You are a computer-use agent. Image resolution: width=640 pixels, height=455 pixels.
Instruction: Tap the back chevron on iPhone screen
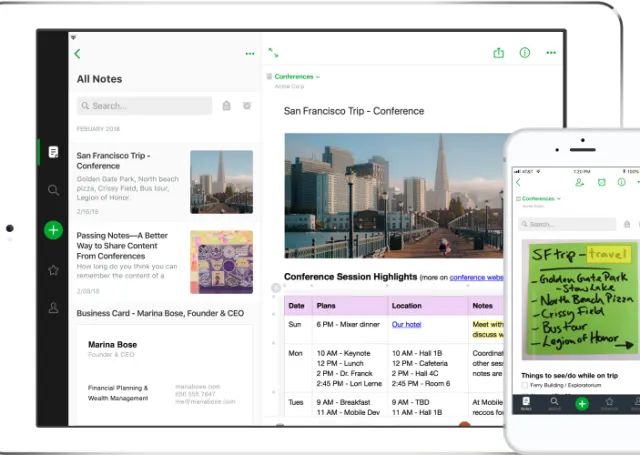pos(518,182)
